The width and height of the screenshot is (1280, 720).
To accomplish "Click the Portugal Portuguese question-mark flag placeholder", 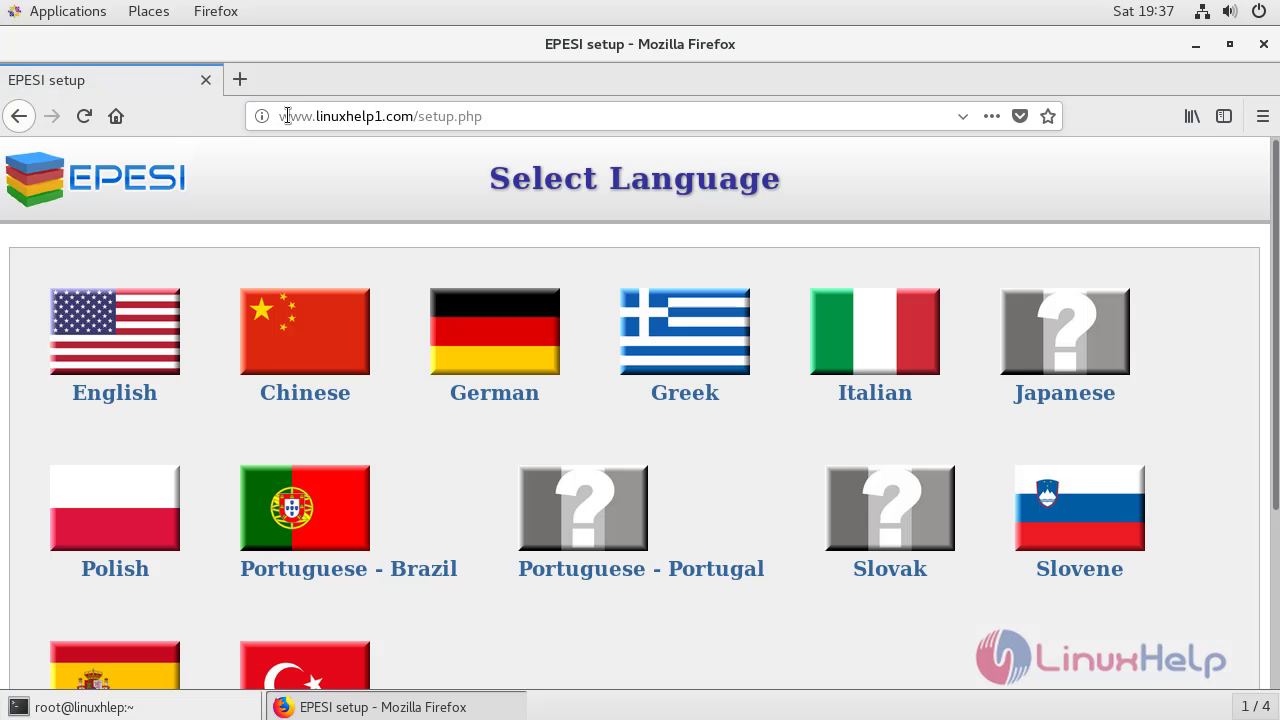I will [583, 508].
